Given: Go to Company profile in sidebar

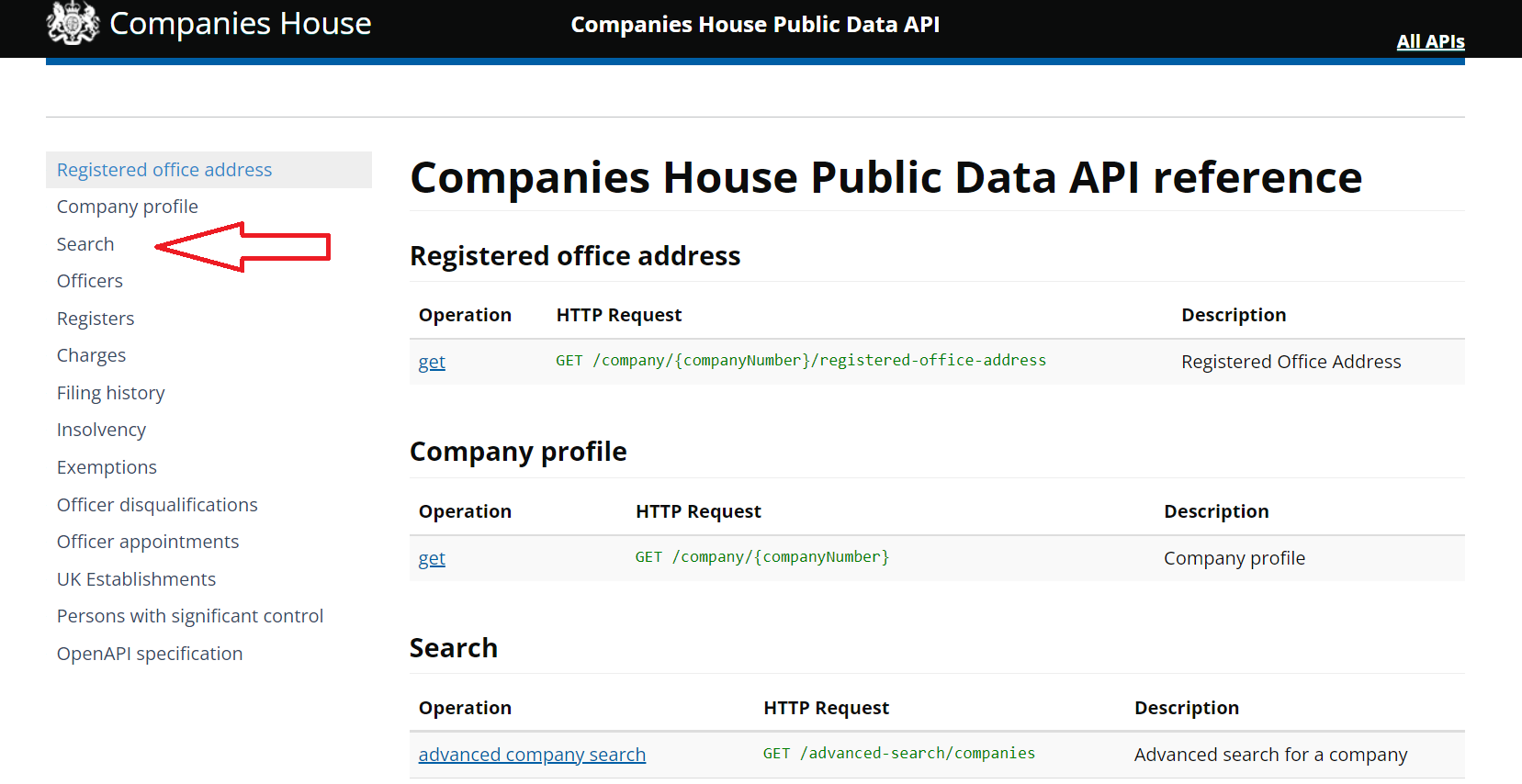Looking at the screenshot, I should coord(128,207).
